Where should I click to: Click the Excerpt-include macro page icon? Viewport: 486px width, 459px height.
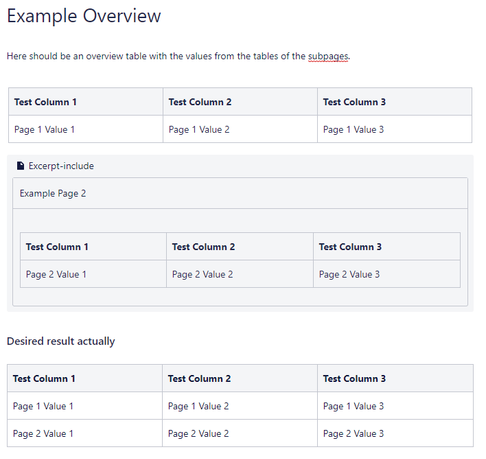tap(20, 166)
